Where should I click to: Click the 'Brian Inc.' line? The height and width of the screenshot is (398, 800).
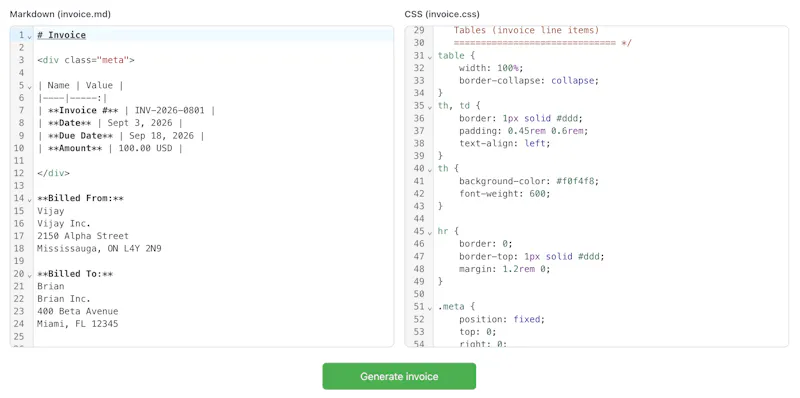(64, 298)
